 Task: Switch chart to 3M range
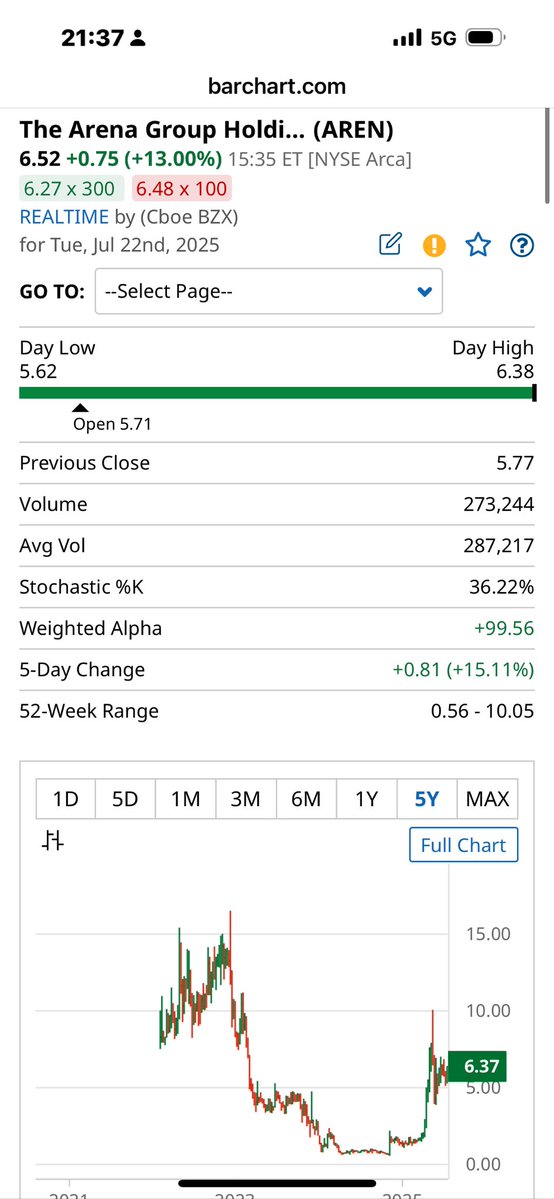[x=246, y=799]
